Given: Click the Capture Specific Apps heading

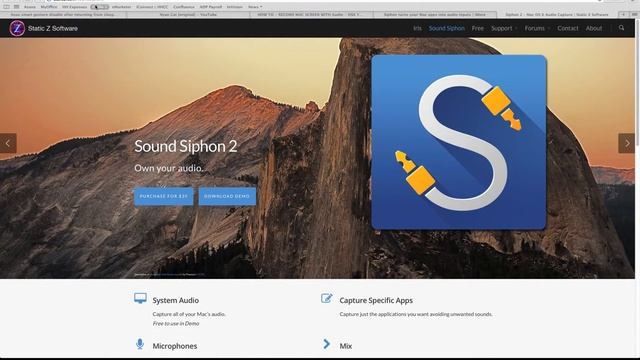Looking at the screenshot, I should click(376, 300).
